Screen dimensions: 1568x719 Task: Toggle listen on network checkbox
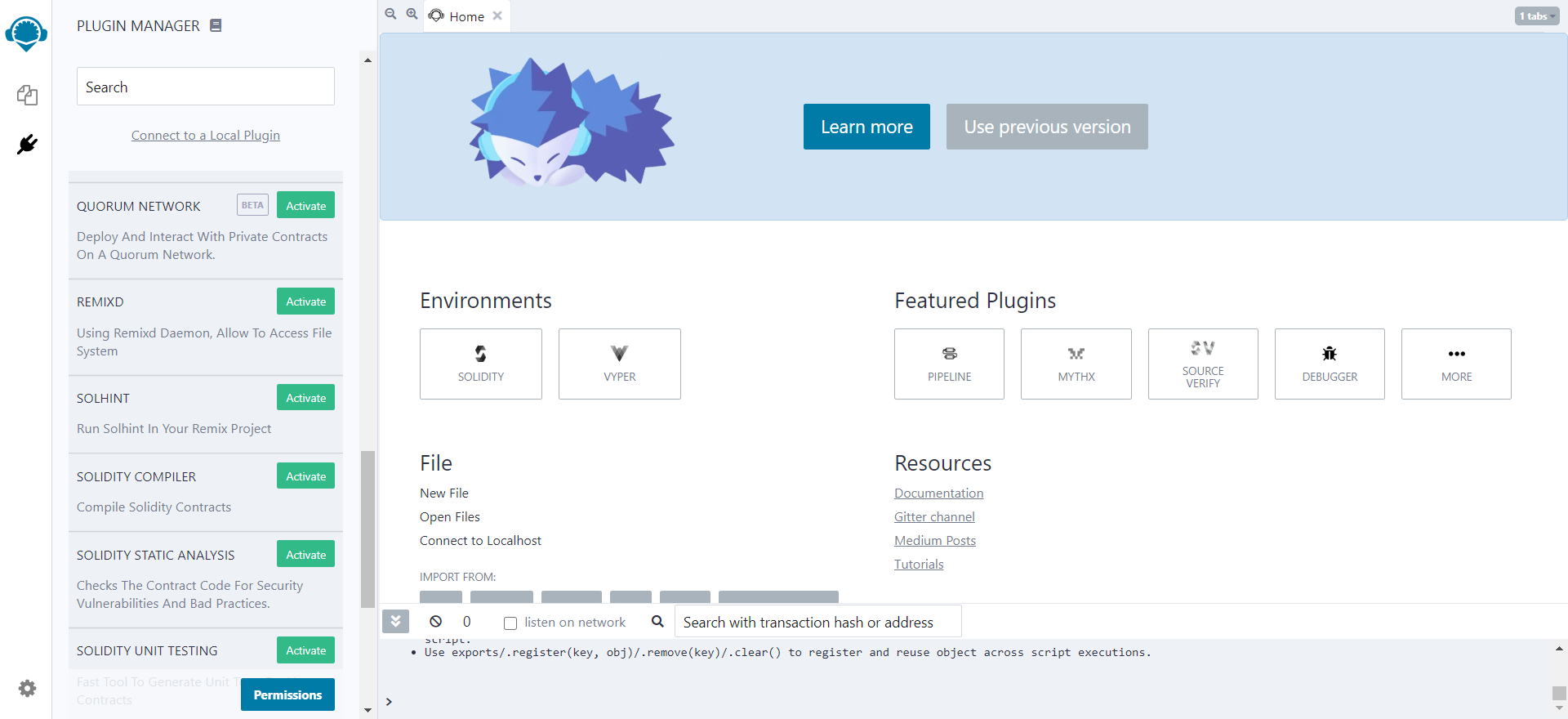point(510,623)
